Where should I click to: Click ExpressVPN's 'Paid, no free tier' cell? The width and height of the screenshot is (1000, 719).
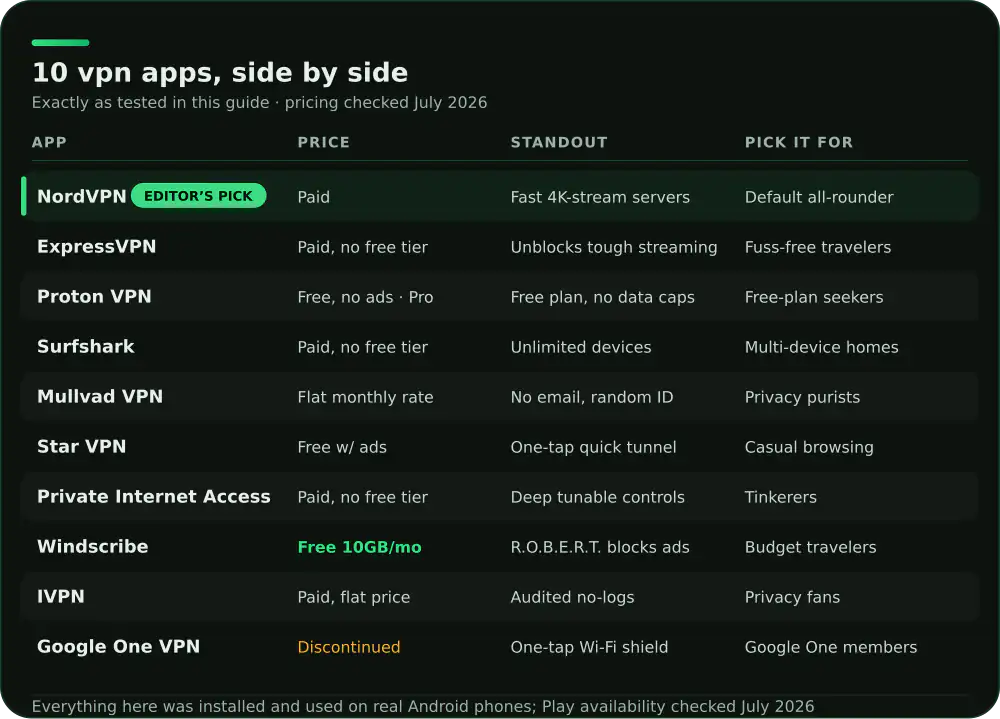coord(362,248)
